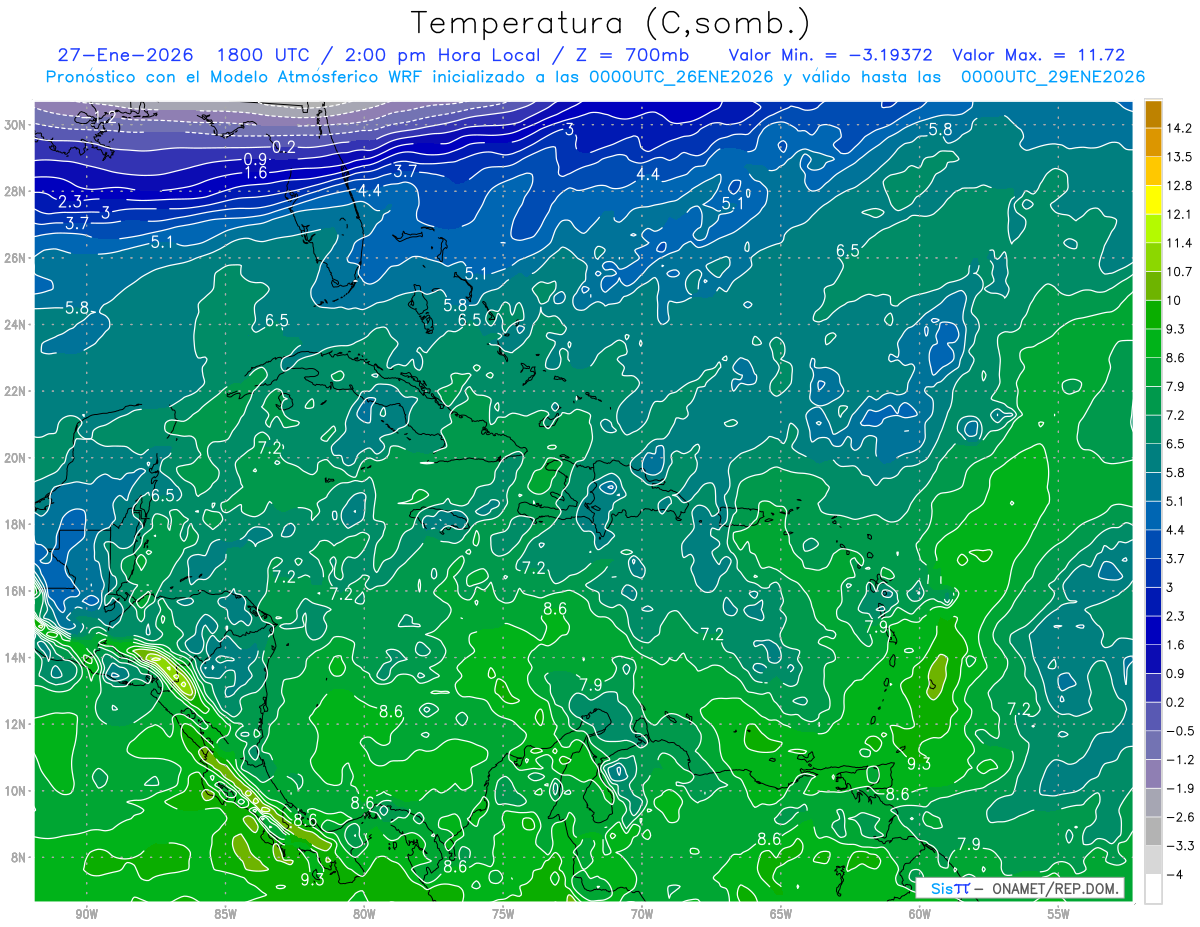Click the '16N' latitude axis label
Image resolution: width=1200 pixels, height=927 pixels.
[16, 591]
